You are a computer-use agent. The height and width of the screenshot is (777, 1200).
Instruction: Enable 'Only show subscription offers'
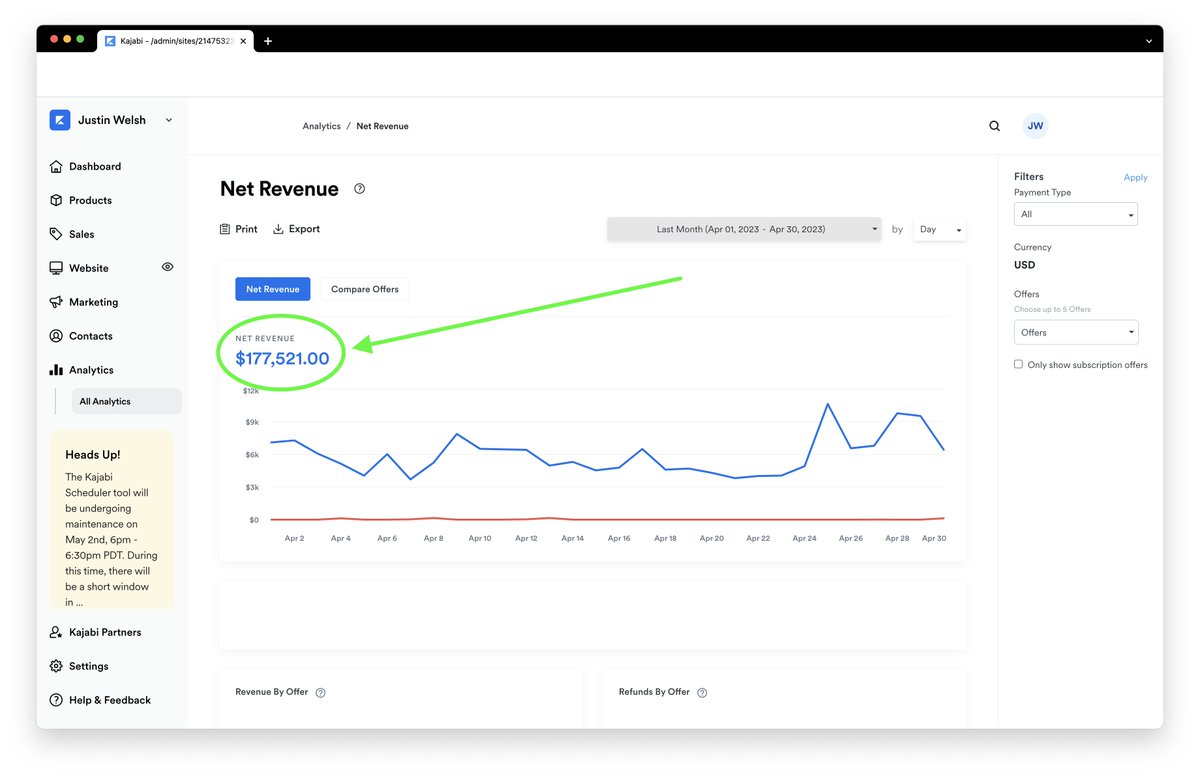[1018, 364]
